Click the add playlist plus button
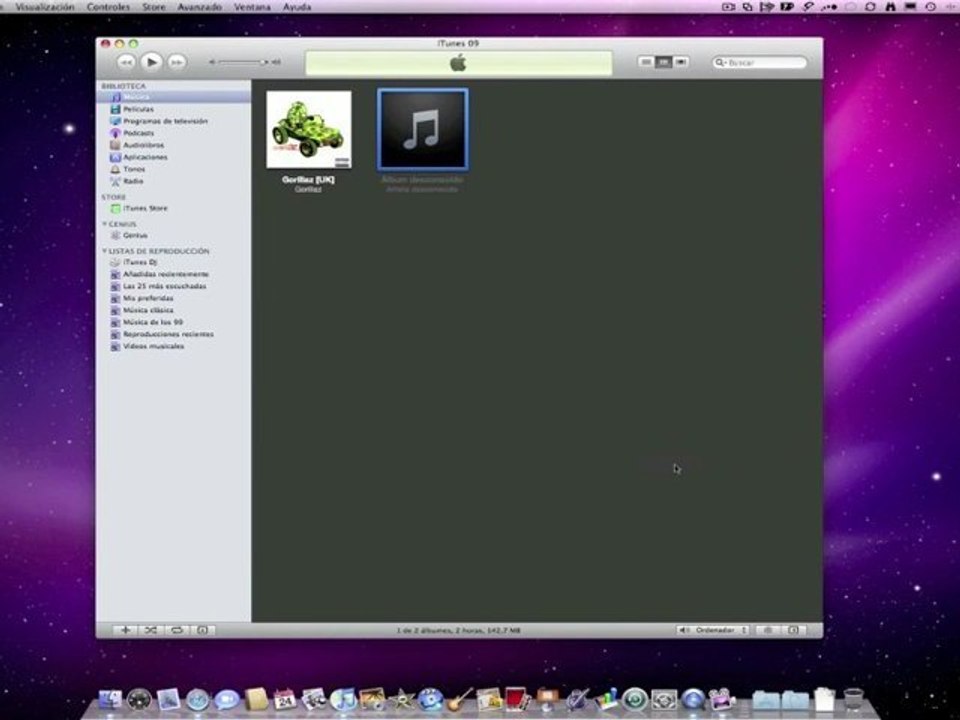The height and width of the screenshot is (720, 960). [x=126, y=630]
